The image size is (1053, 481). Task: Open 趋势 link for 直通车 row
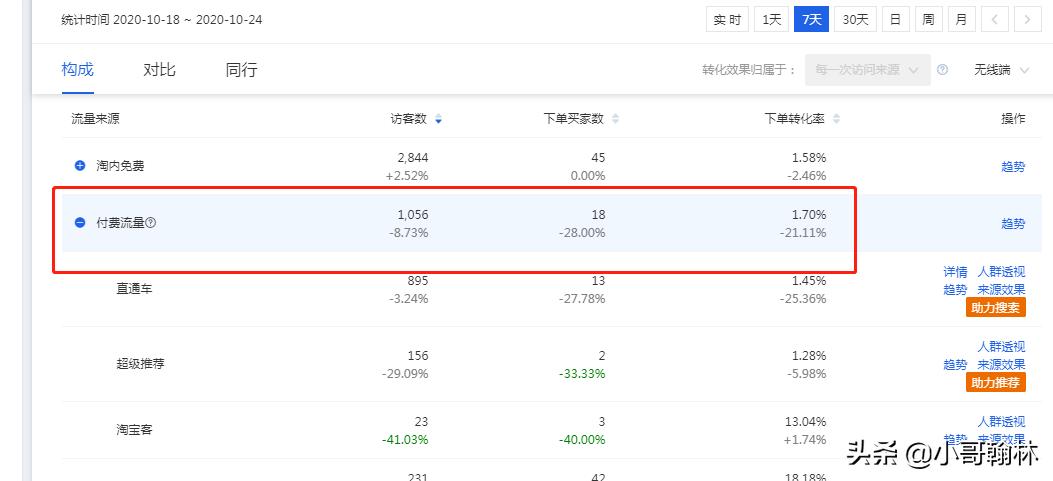click(x=956, y=290)
